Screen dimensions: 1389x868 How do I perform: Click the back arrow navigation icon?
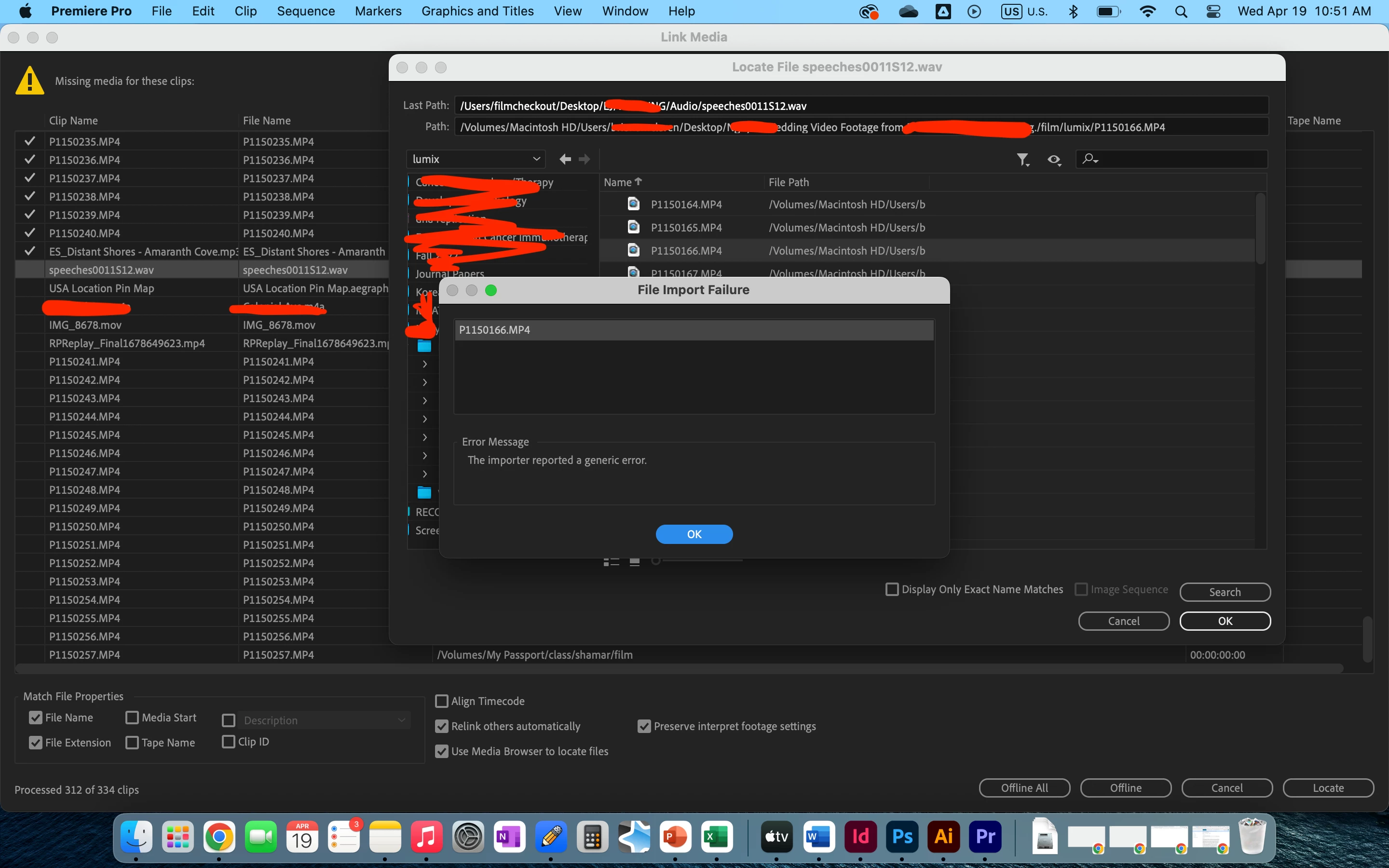pyautogui.click(x=565, y=159)
